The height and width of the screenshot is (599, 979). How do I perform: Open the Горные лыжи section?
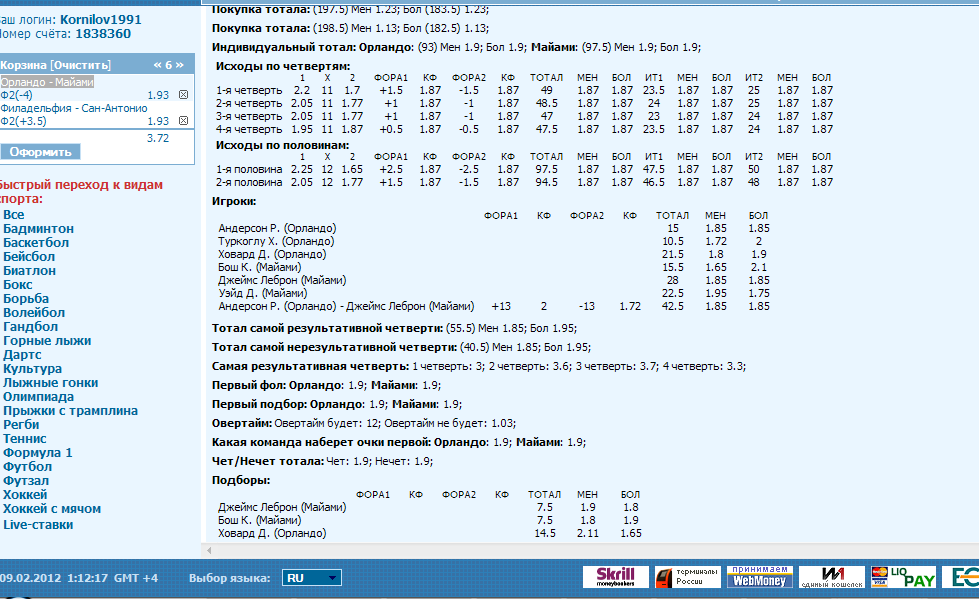click(x=47, y=340)
